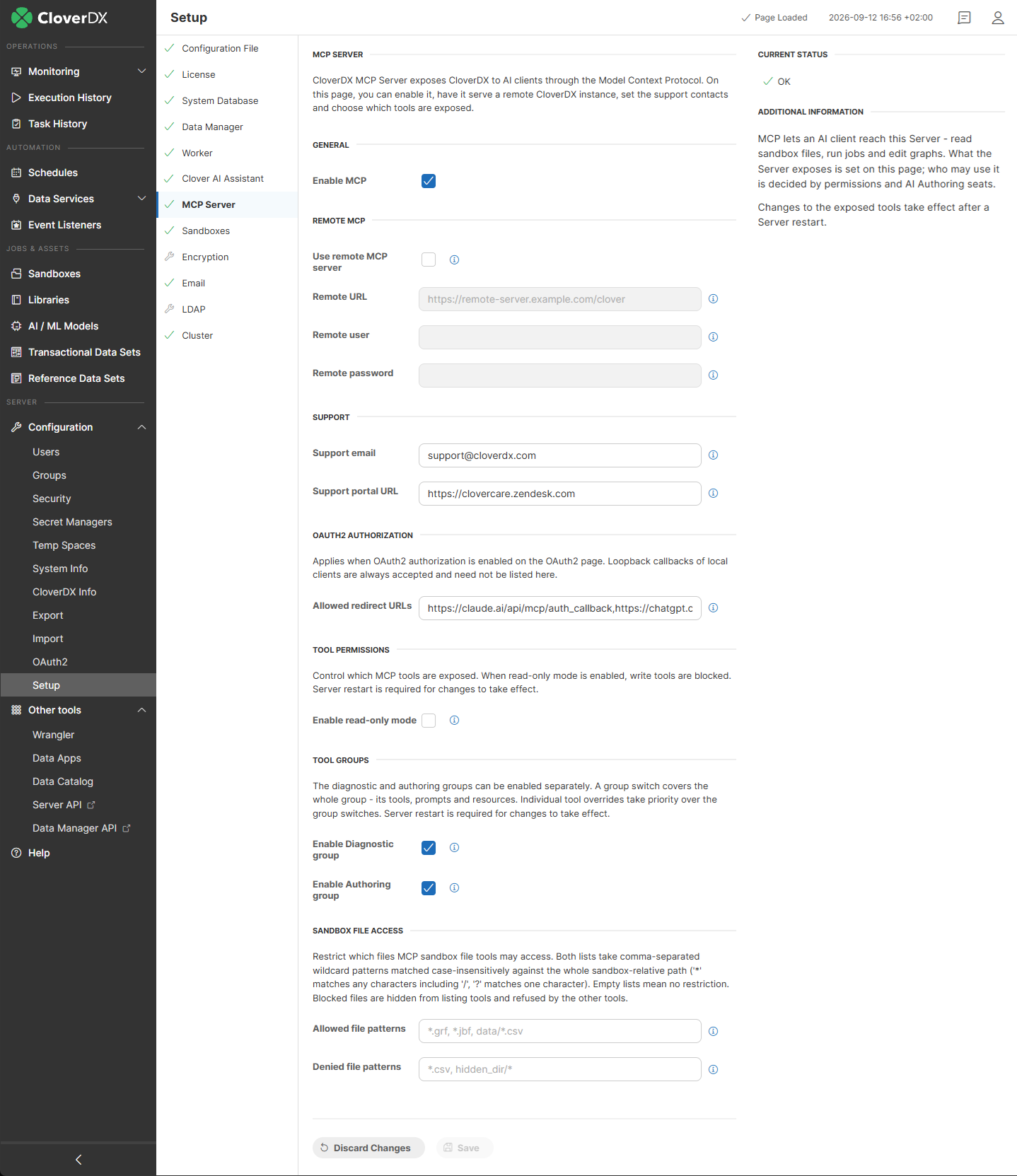1017x1176 pixels.
Task: Click the Libraries icon in sidebar
Action: (x=16, y=300)
